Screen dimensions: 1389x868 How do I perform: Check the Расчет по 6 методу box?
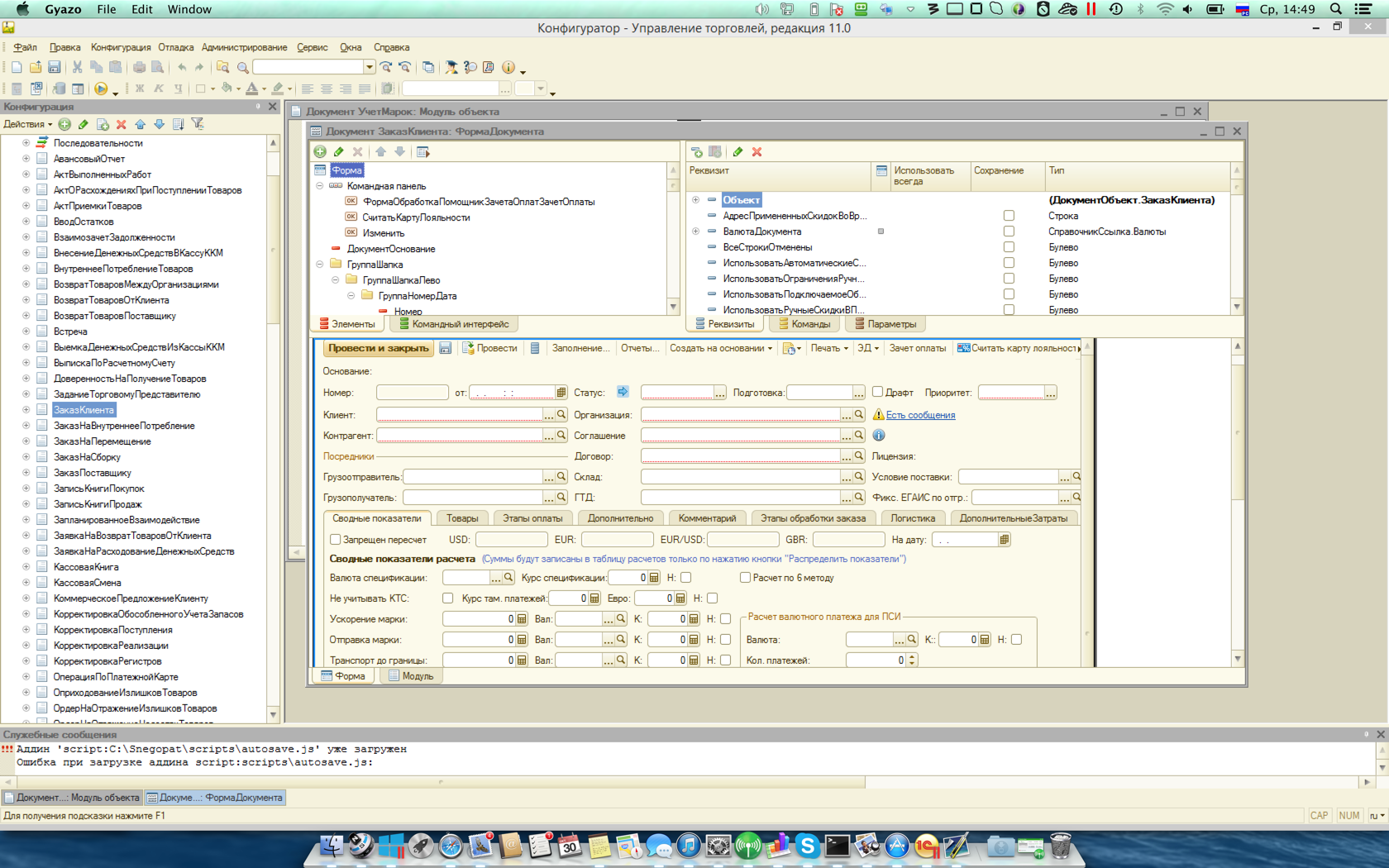pos(745,577)
